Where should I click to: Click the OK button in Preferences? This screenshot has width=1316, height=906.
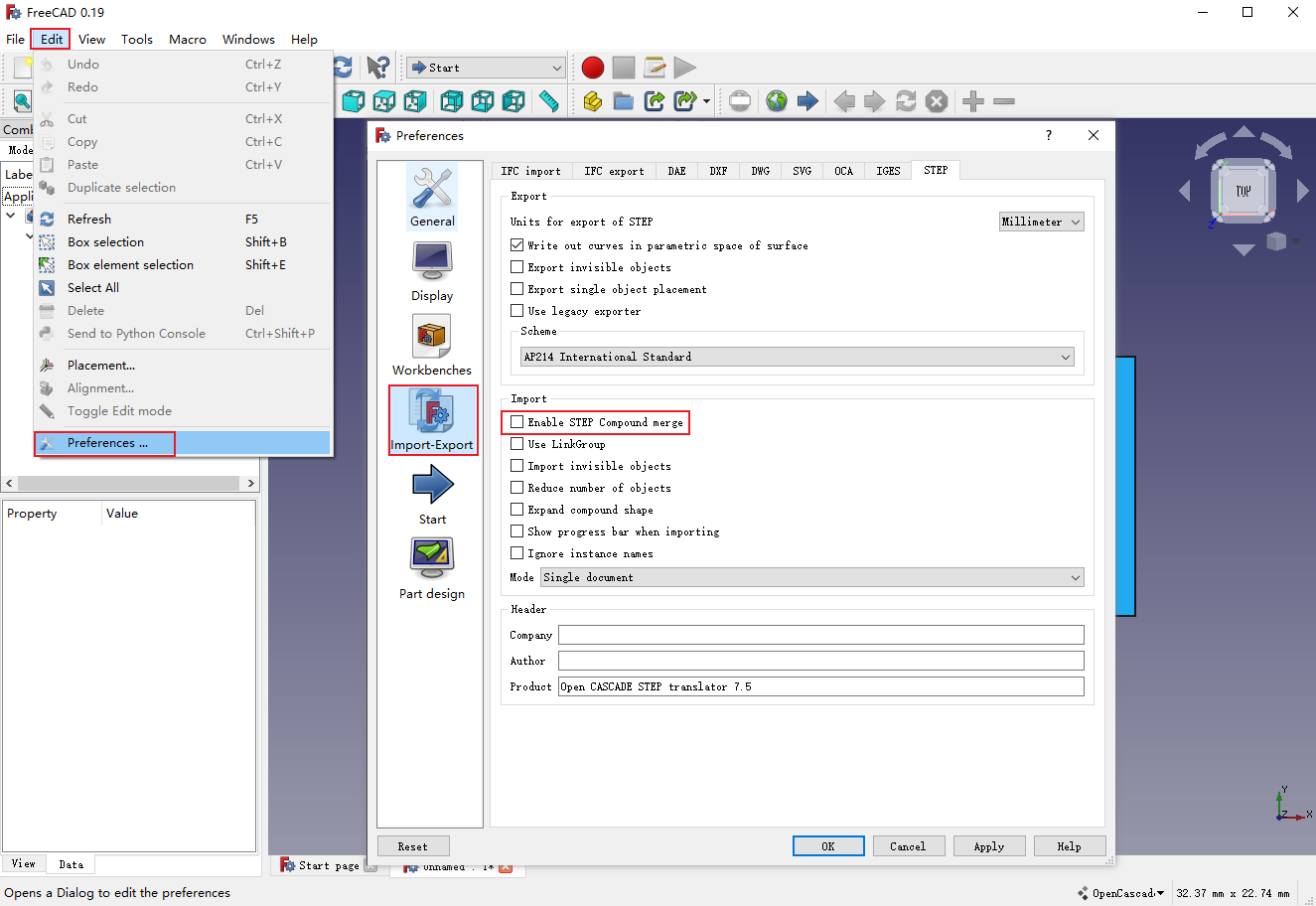(828, 846)
